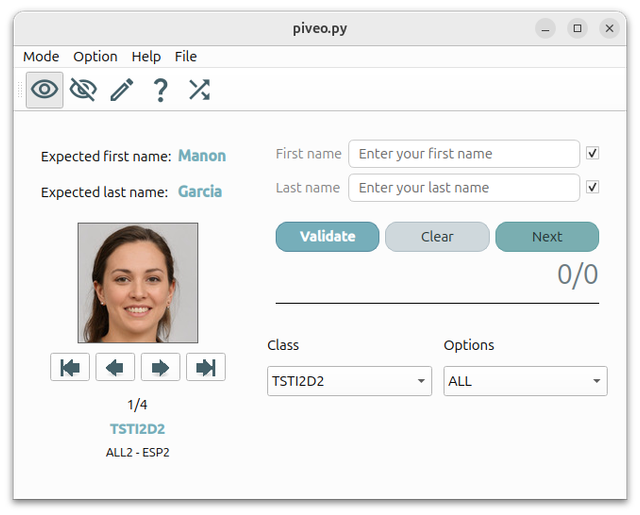The height and width of the screenshot is (515, 640).
Task: Jump to the last photo
Action: (206, 367)
